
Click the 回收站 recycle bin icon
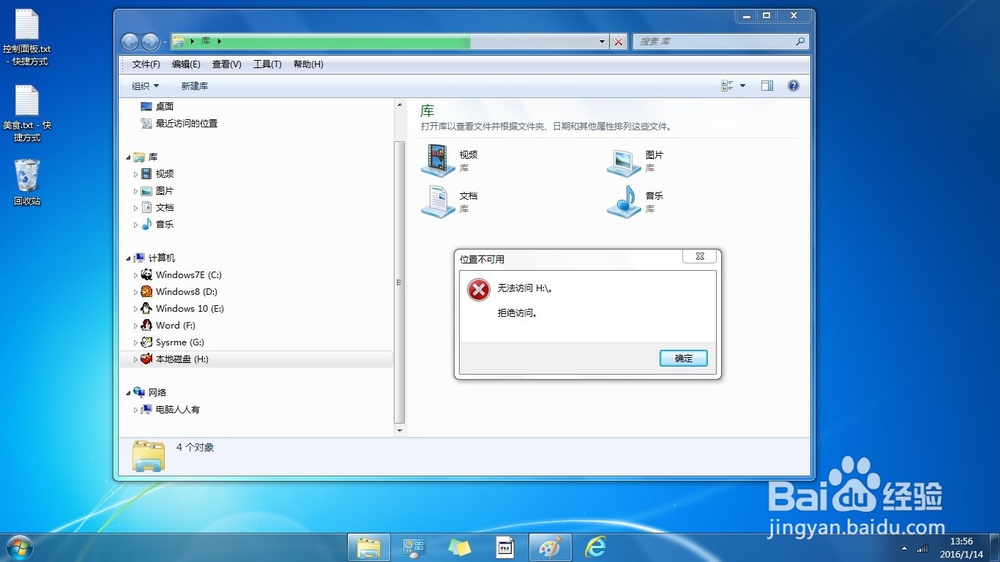click(x=27, y=182)
